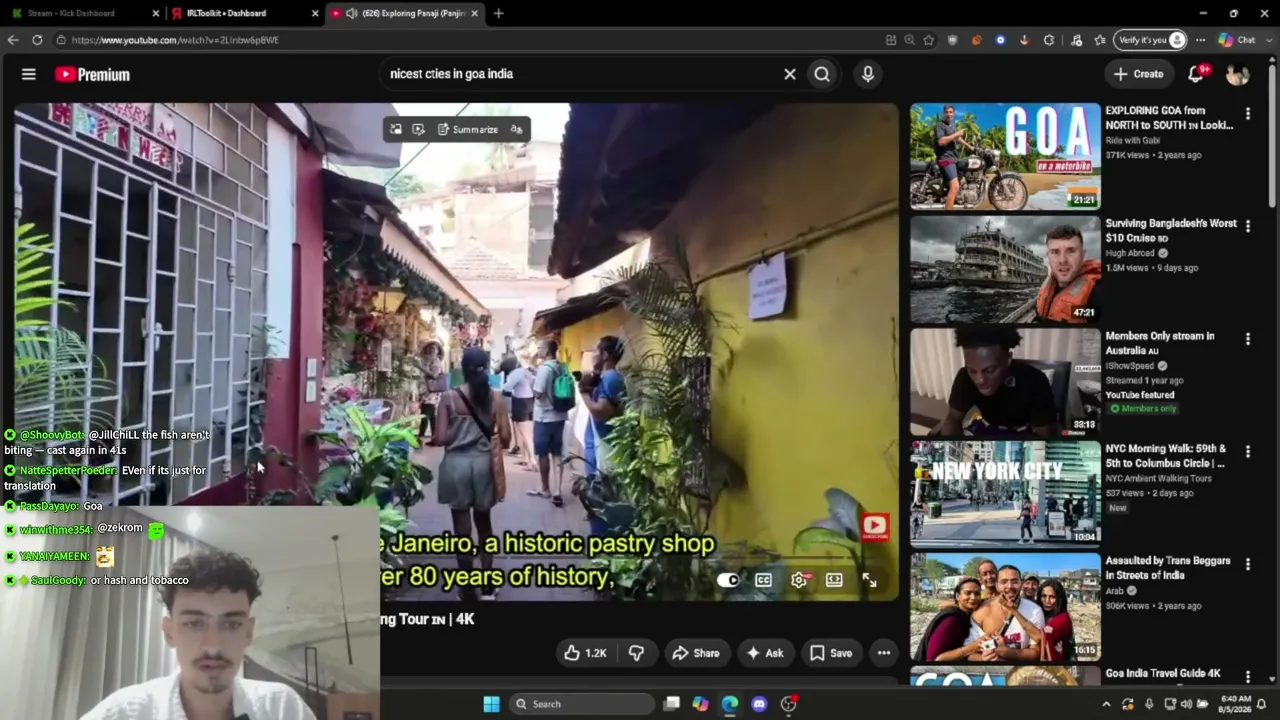Screen dimensions: 1280x720
Task: Open a new browser tab
Action: pos(498,13)
